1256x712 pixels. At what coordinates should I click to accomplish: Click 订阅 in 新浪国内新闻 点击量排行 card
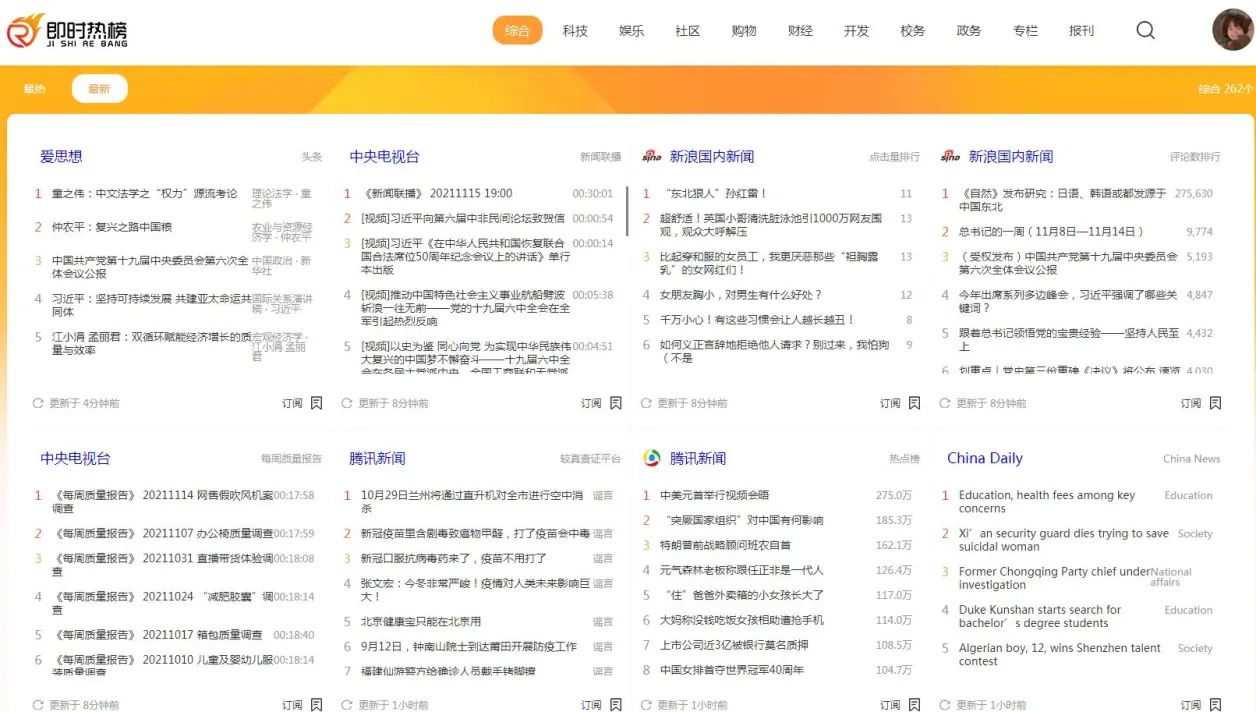(890, 404)
